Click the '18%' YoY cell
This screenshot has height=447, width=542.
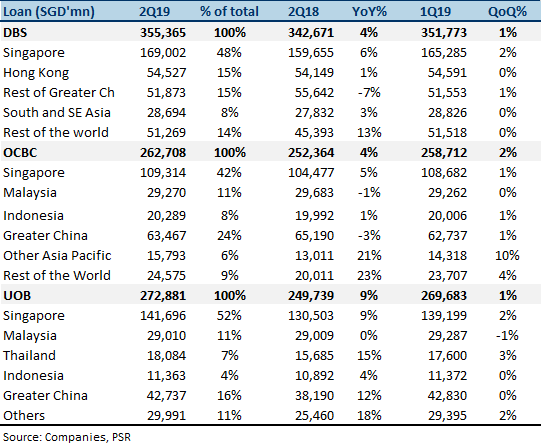coord(369,416)
